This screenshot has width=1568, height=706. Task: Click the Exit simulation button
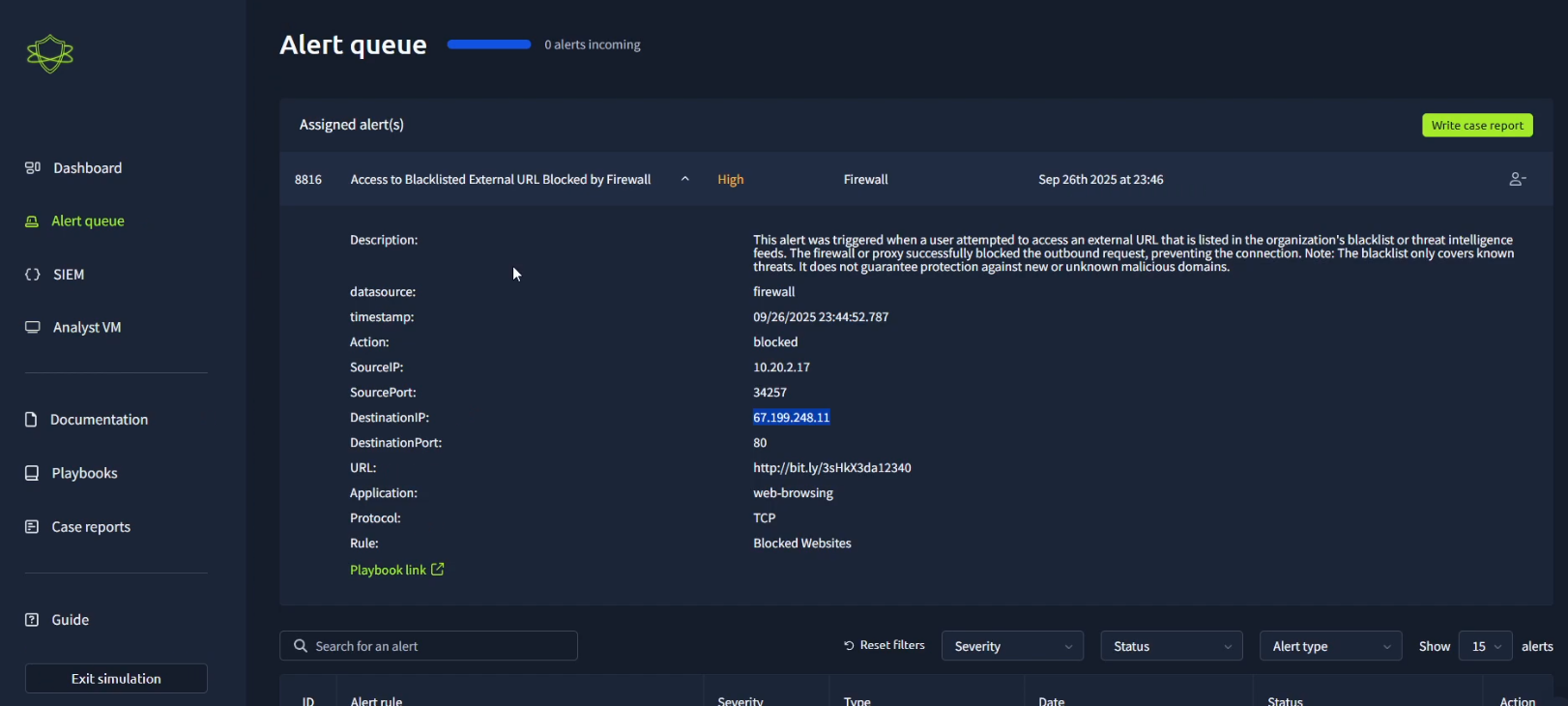point(116,679)
